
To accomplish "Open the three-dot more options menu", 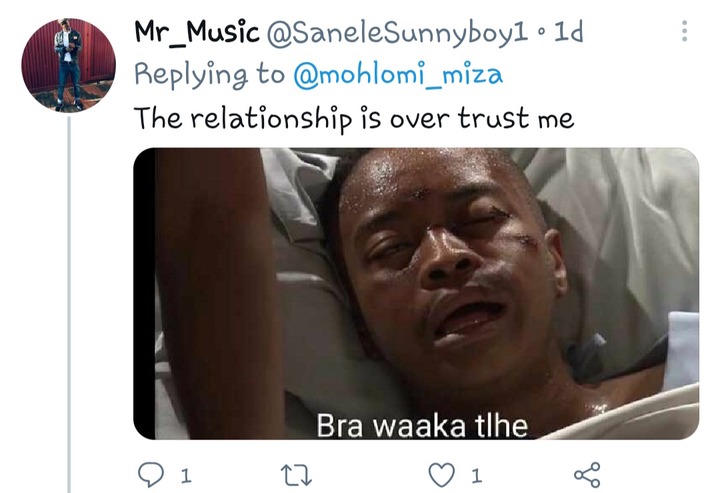I will pyautogui.click(x=684, y=31).
